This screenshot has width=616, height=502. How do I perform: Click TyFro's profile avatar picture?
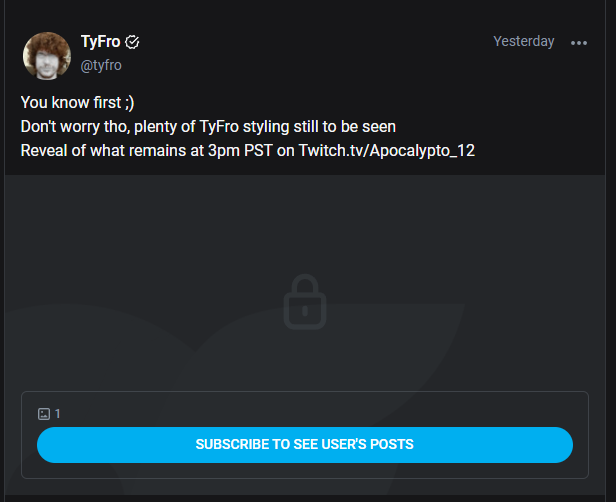47,56
